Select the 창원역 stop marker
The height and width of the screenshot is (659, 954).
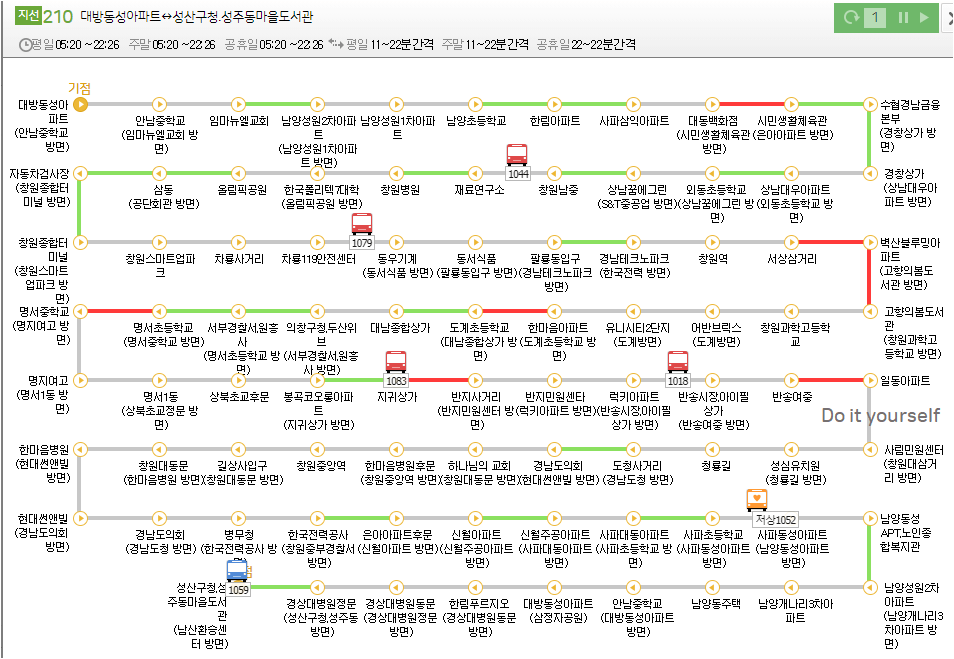[711, 242]
